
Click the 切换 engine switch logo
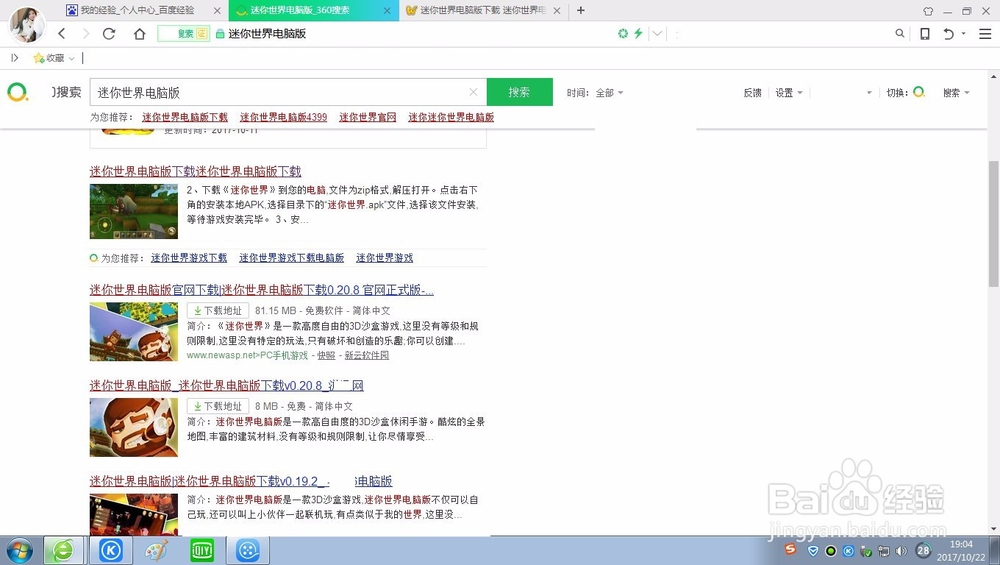click(x=918, y=92)
